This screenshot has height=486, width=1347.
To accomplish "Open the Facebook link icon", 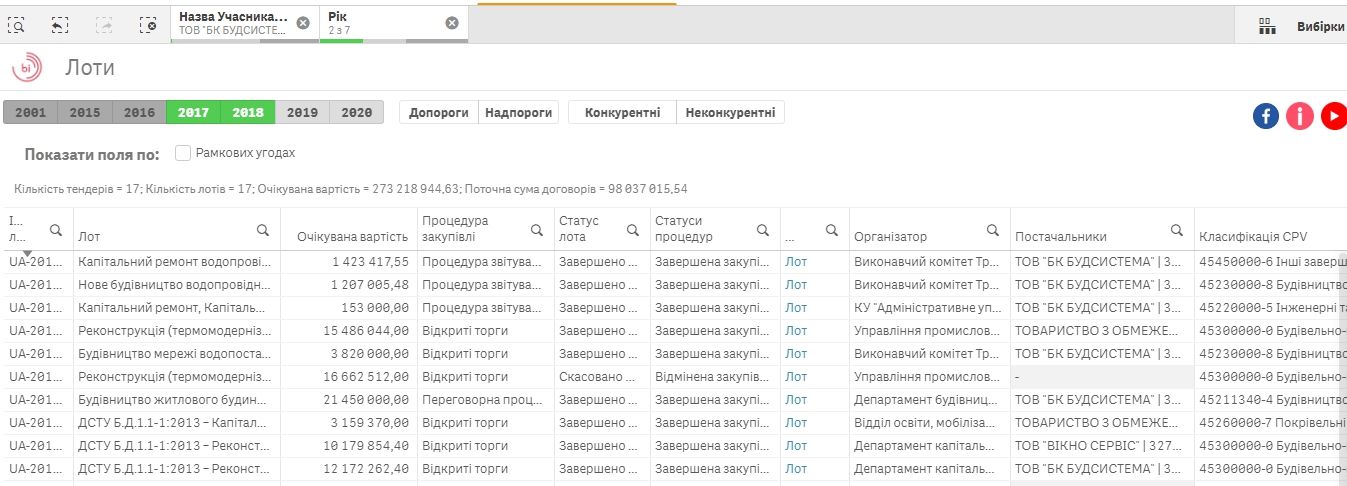I will [x=1266, y=116].
